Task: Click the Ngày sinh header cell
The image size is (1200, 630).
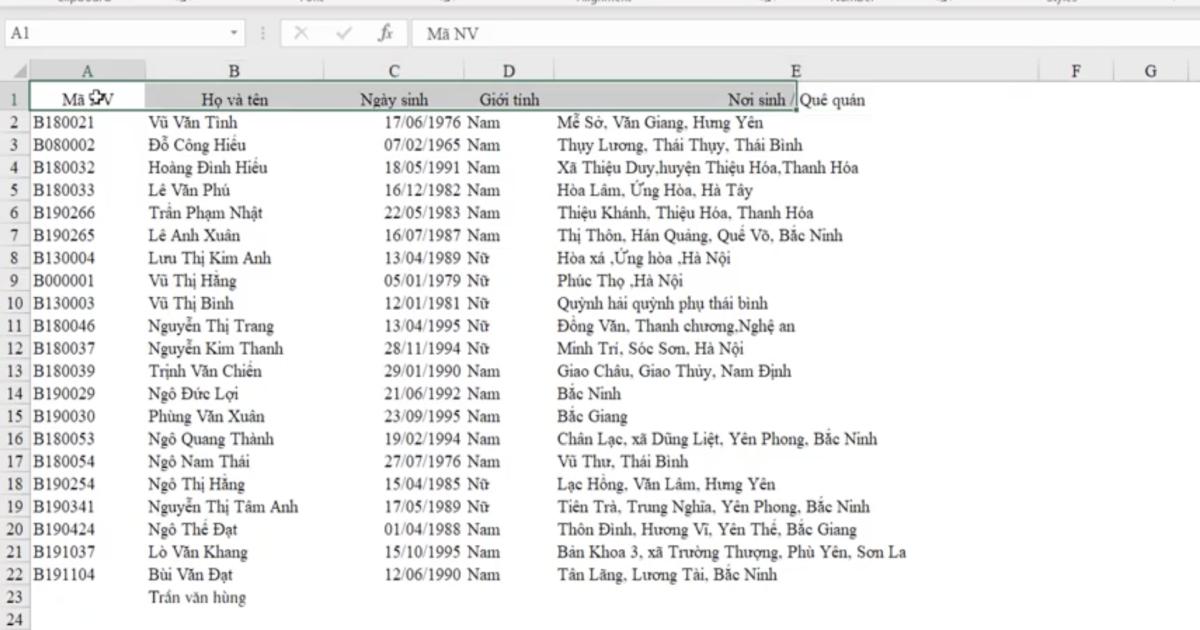Action: pos(394,100)
